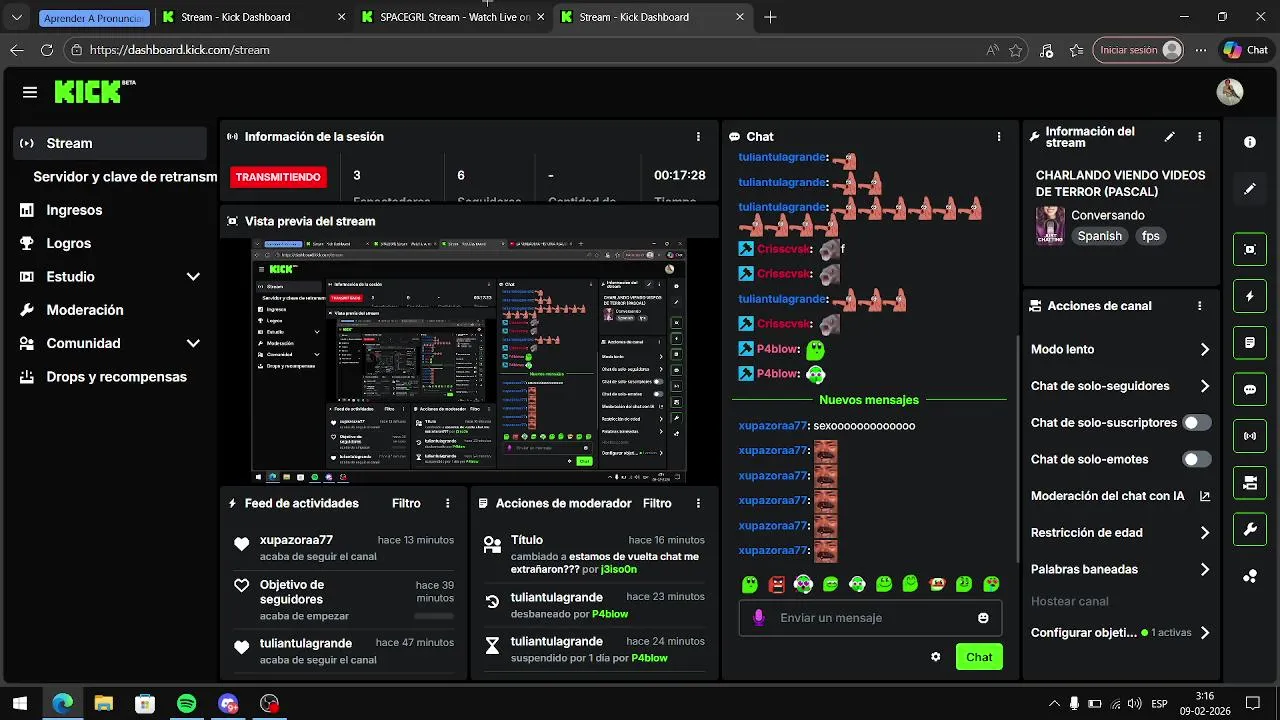Click the Nuevos mensajes divider label
The width and height of the screenshot is (1280, 720).
868,400
